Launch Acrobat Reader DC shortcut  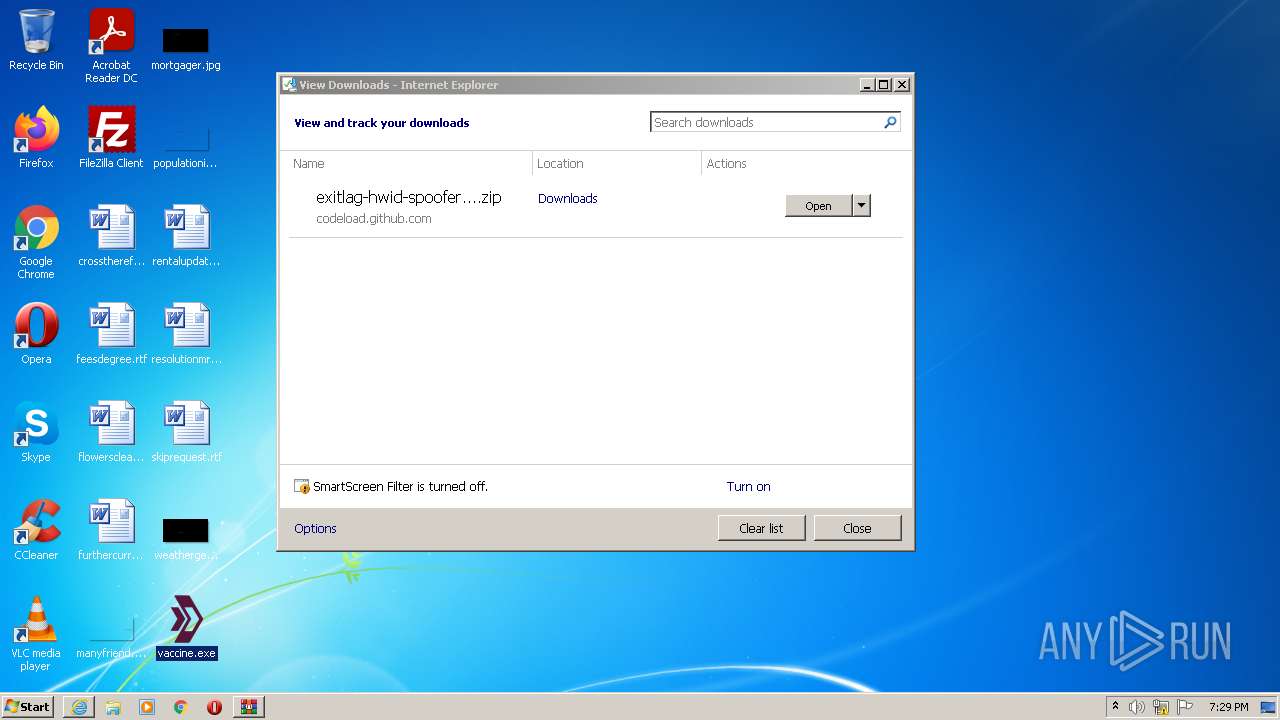[x=111, y=46]
